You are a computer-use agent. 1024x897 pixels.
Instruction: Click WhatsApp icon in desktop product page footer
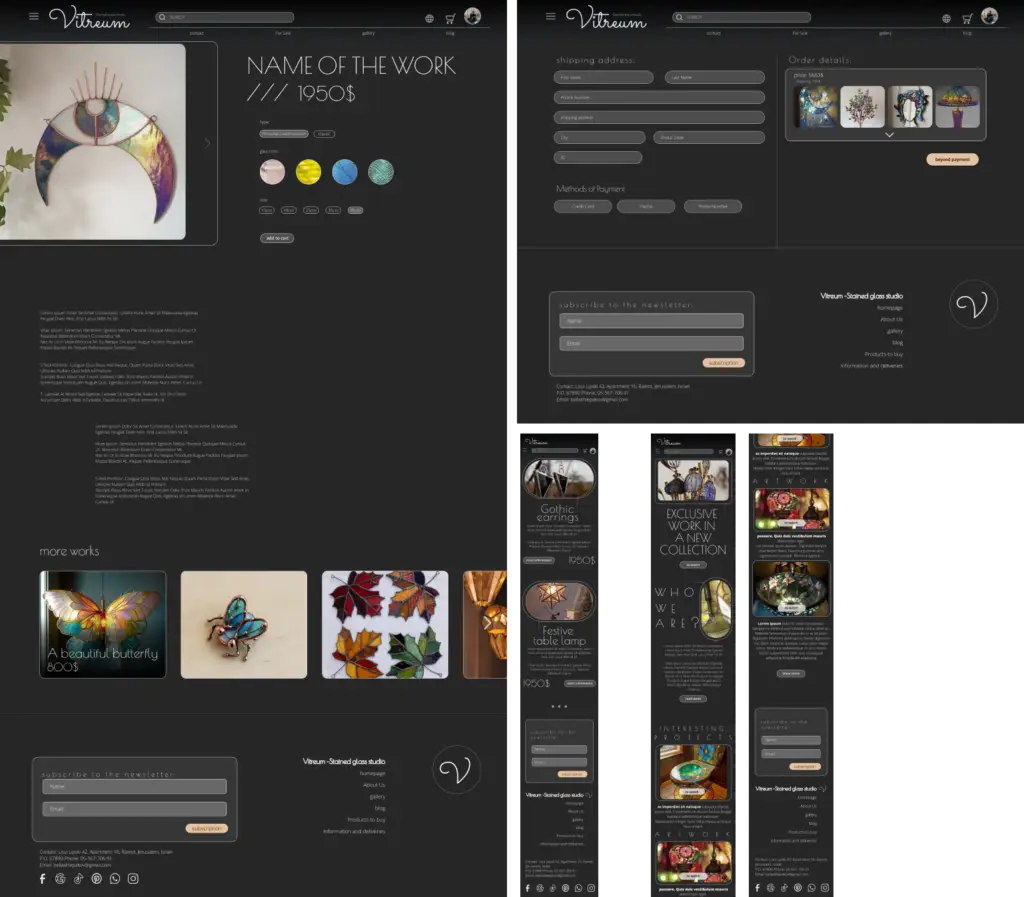[x=115, y=878]
